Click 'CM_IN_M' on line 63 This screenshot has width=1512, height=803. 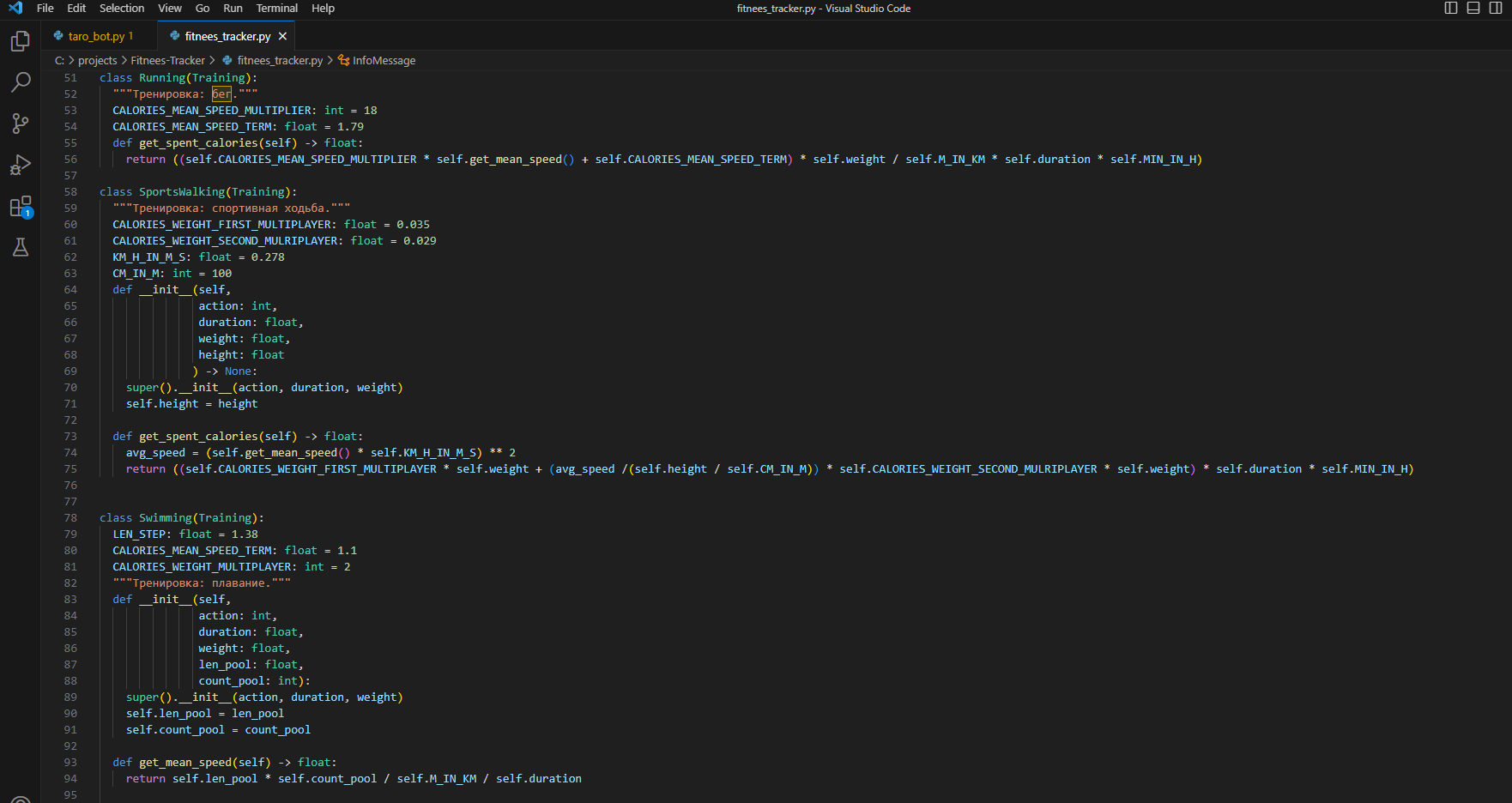[136, 273]
